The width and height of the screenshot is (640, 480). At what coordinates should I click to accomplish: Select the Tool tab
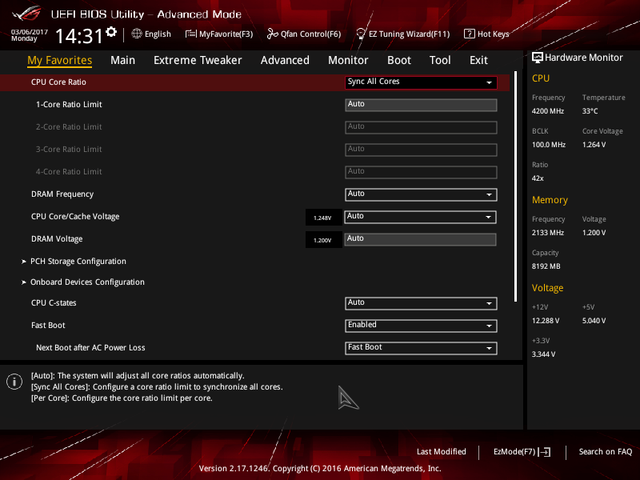point(440,60)
